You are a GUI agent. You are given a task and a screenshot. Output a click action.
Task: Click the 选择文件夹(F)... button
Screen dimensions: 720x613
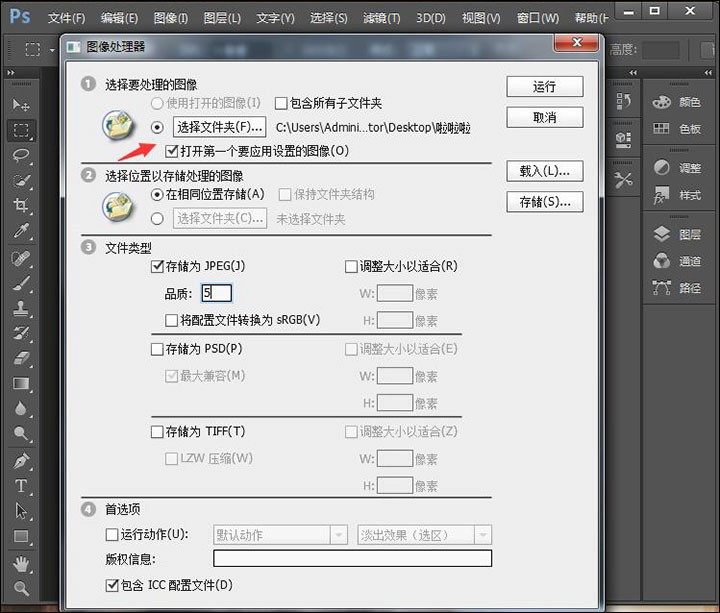point(219,127)
